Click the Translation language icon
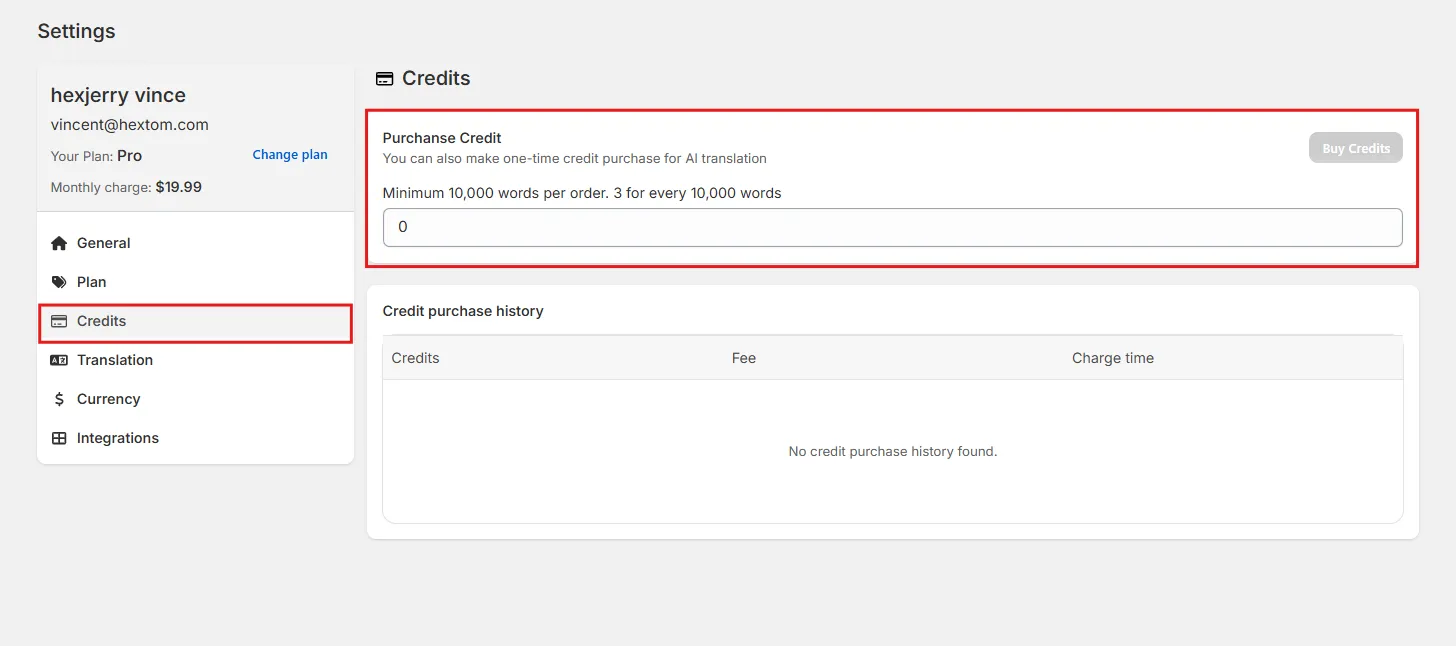Image resolution: width=1456 pixels, height=646 pixels. (59, 360)
